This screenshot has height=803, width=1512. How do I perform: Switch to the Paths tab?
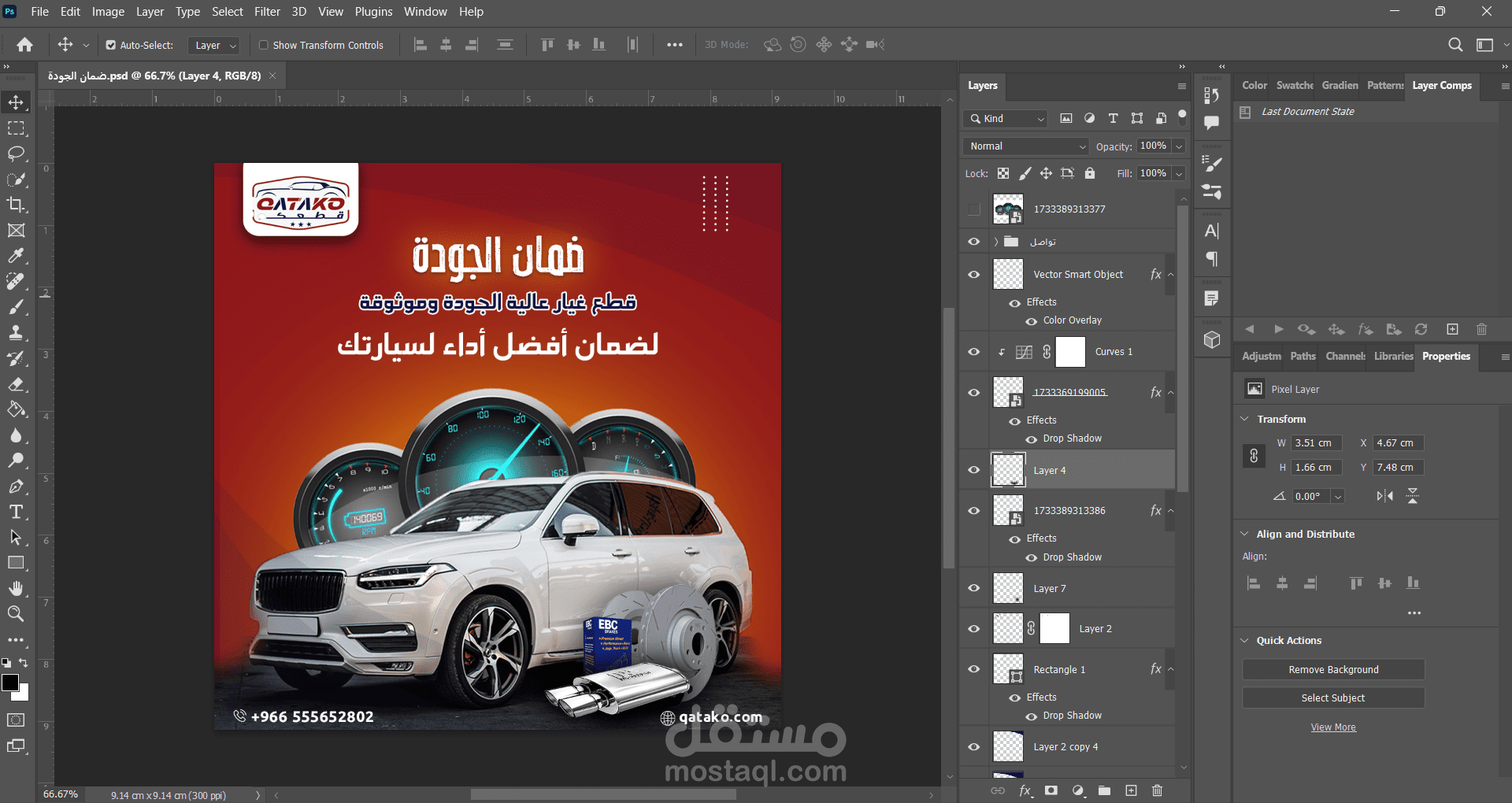[1303, 356]
